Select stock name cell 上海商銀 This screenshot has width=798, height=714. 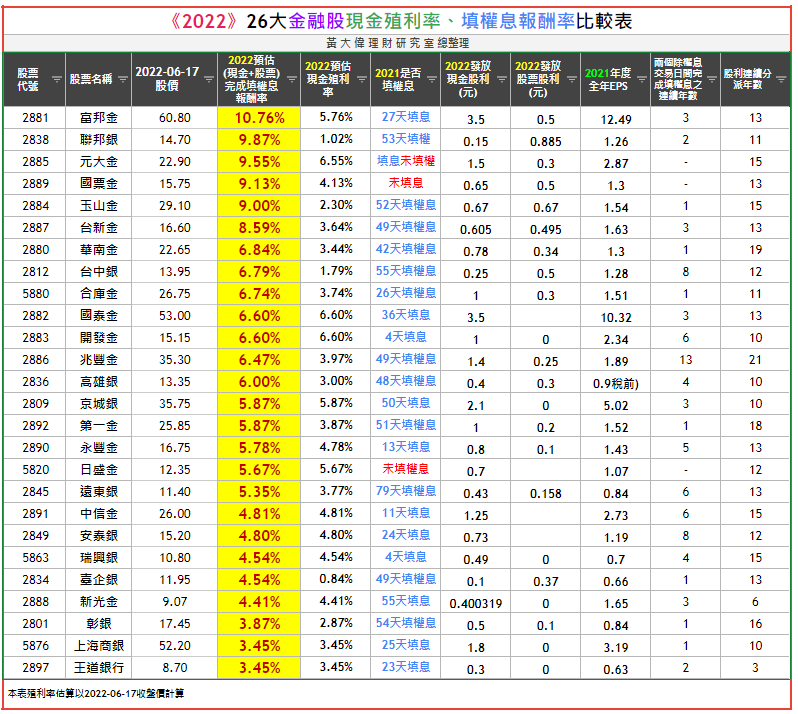coord(99,645)
